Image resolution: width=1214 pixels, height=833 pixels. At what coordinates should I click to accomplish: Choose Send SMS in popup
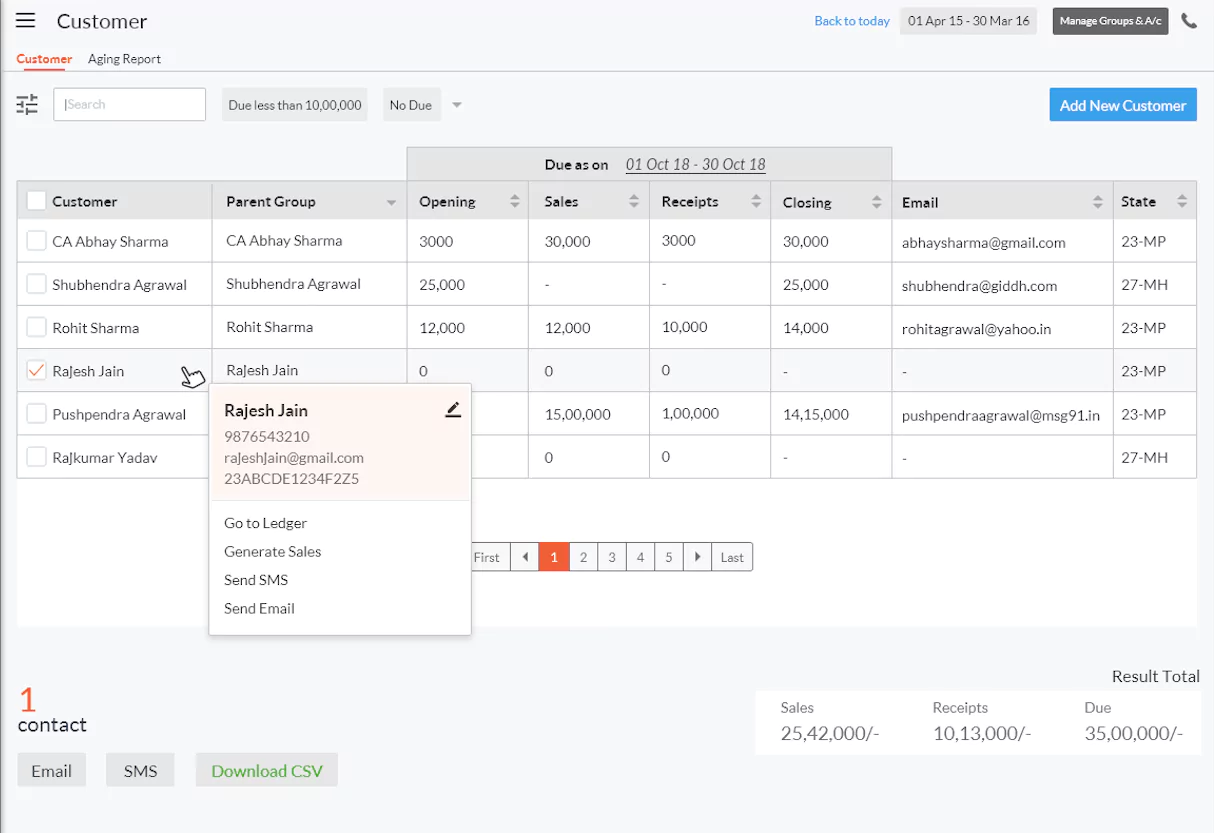click(x=256, y=580)
